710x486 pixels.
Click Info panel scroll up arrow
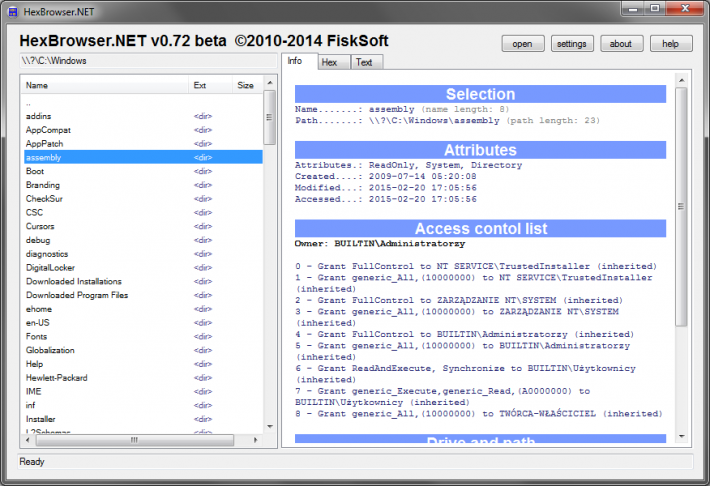coord(681,80)
